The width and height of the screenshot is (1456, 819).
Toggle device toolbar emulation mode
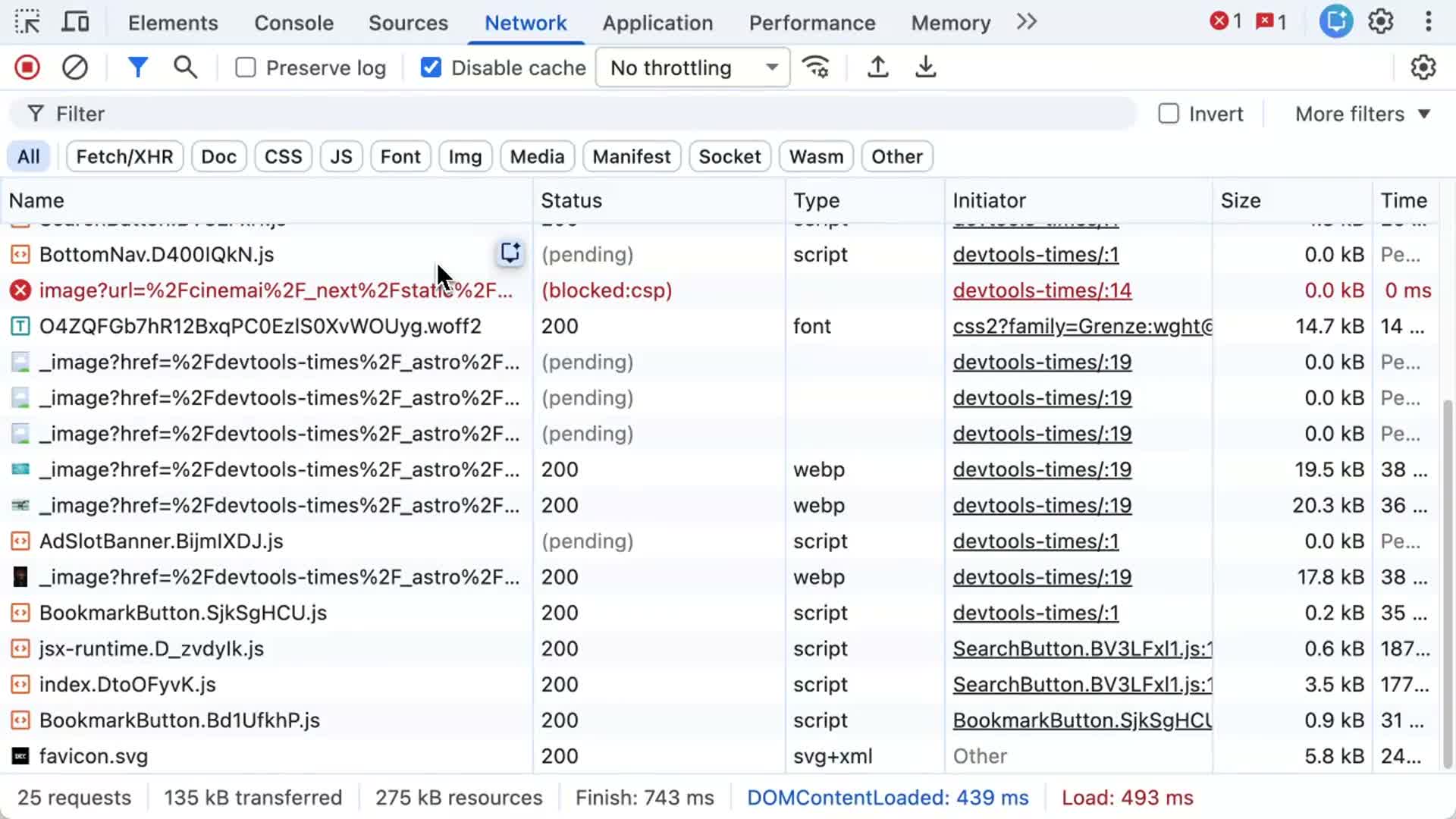(74, 21)
